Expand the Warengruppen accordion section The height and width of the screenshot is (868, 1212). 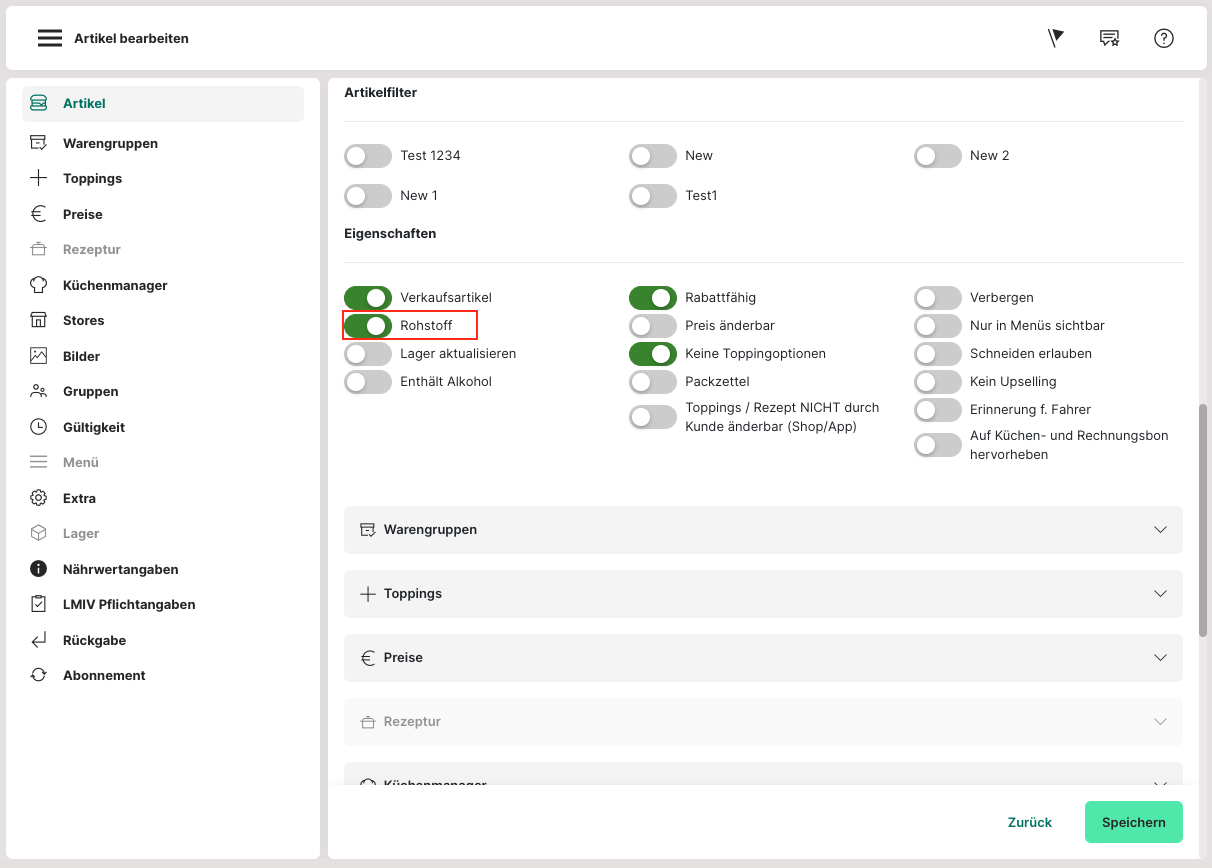click(763, 530)
